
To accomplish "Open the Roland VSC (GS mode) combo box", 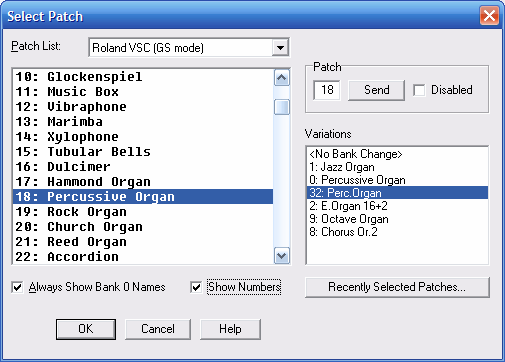I will pyautogui.click(x=189, y=48).
